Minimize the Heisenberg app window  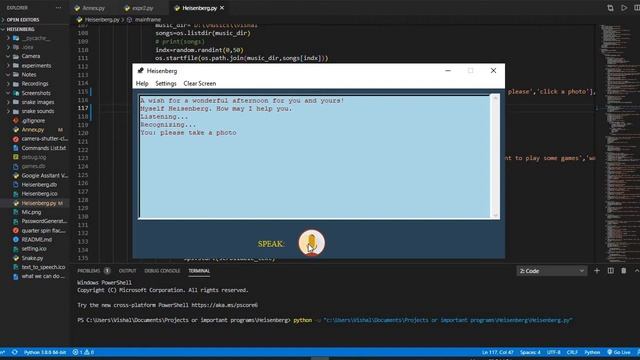(x=448, y=71)
